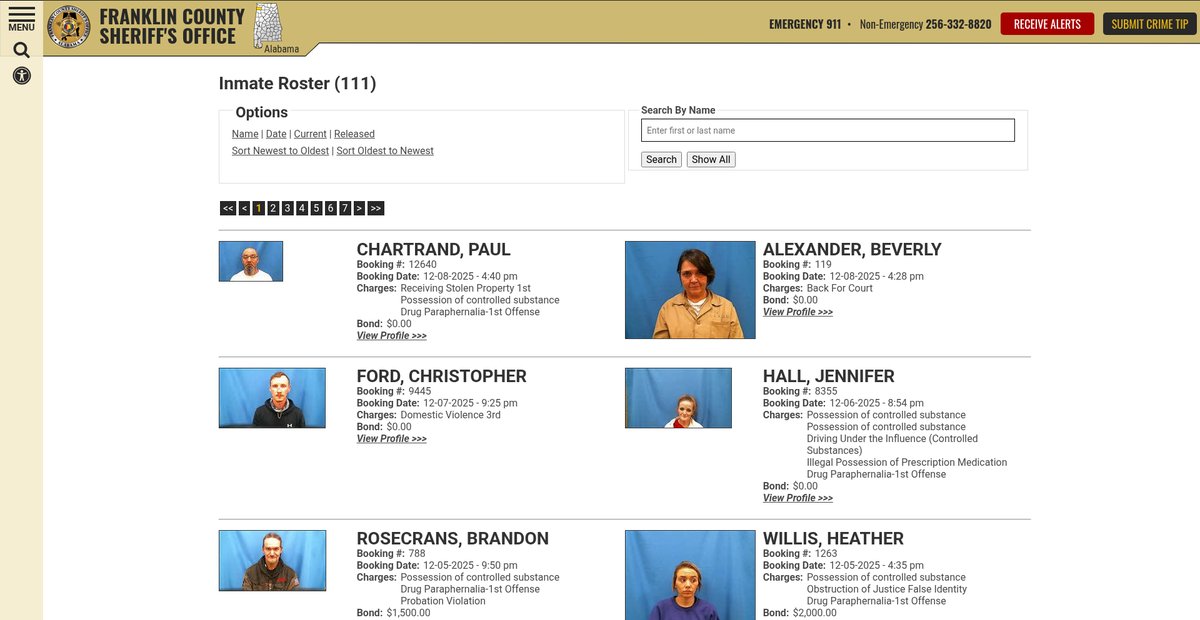Show Current inmates link

click(310, 134)
